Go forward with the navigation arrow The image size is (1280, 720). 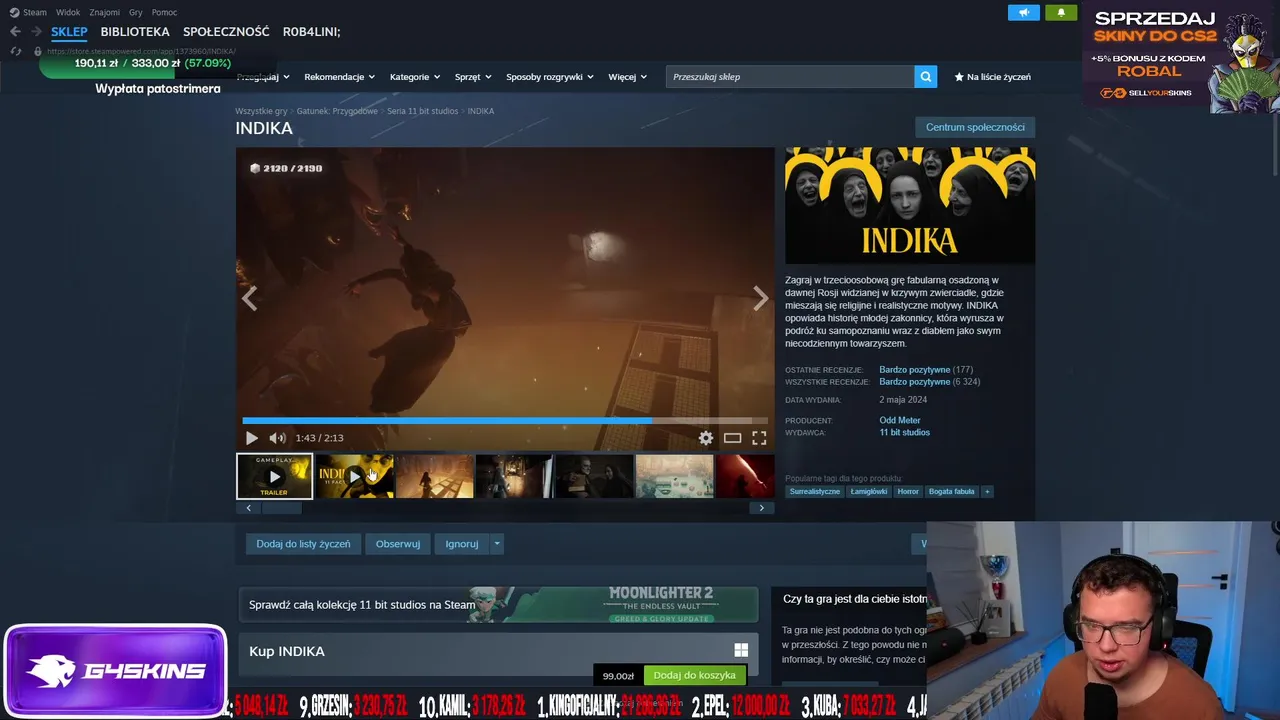pos(36,32)
